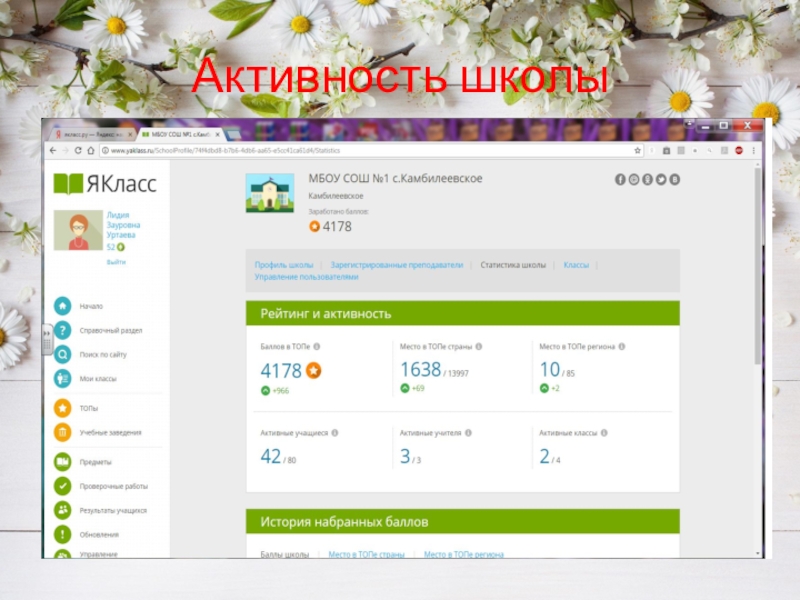Screen dimensions: 800x600
Task: Open the ТОПы star icon
Action: pos(63,408)
